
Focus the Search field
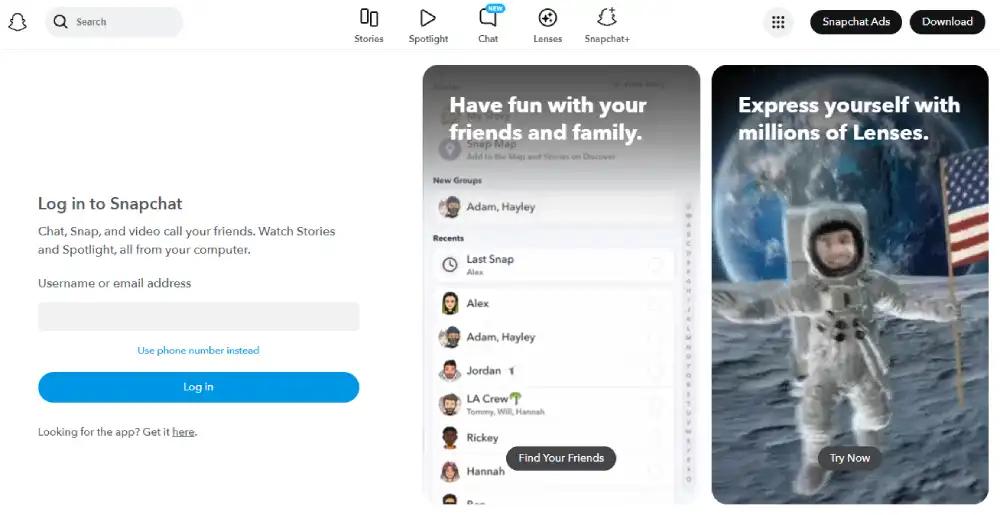coord(114,22)
